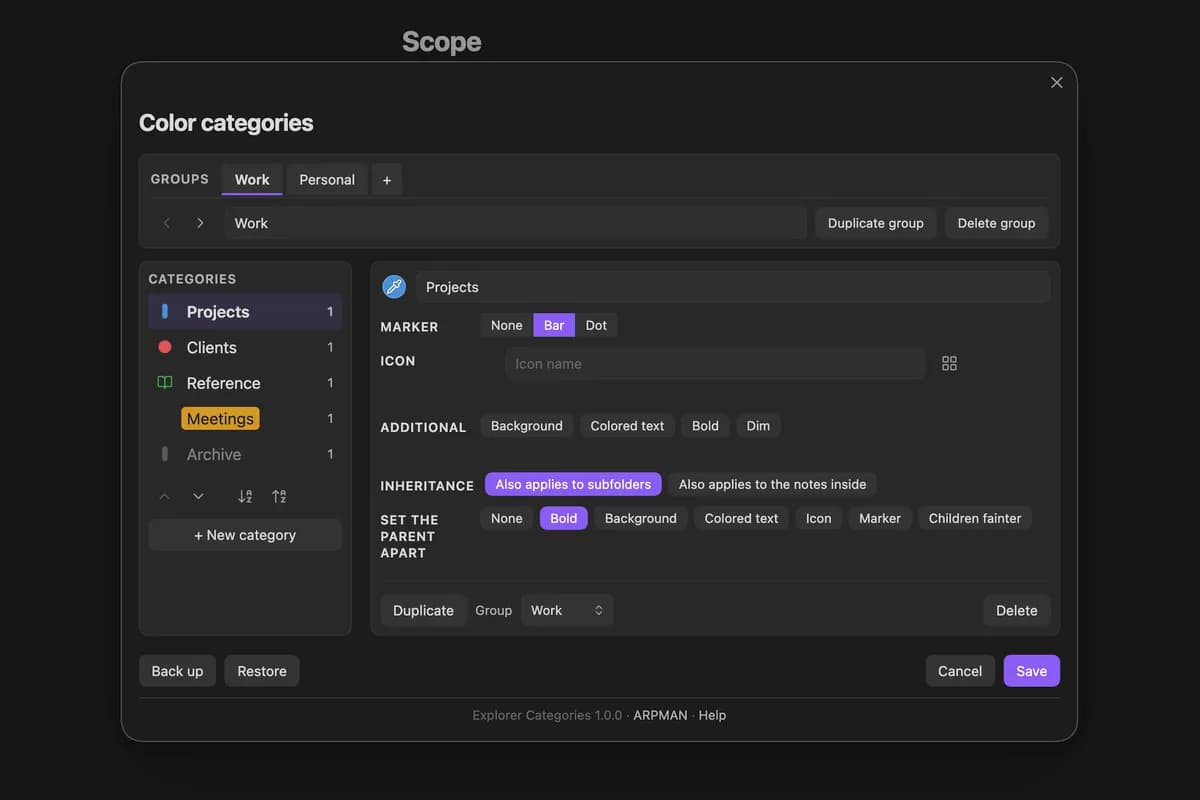The height and width of the screenshot is (800, 1200).
Task: Select the Meetings category row
Action: click(245, 418)
